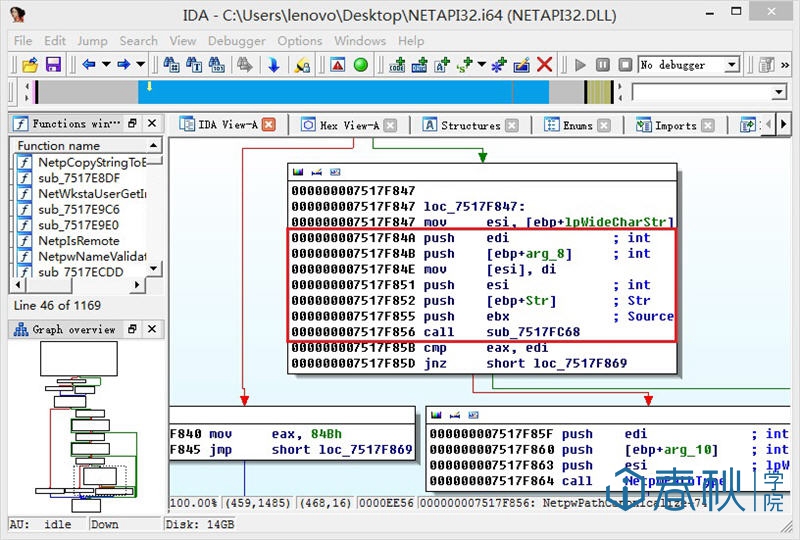Undock the Functions window panel
This screenshot has width=800, height=540.
tap(132, 123)
